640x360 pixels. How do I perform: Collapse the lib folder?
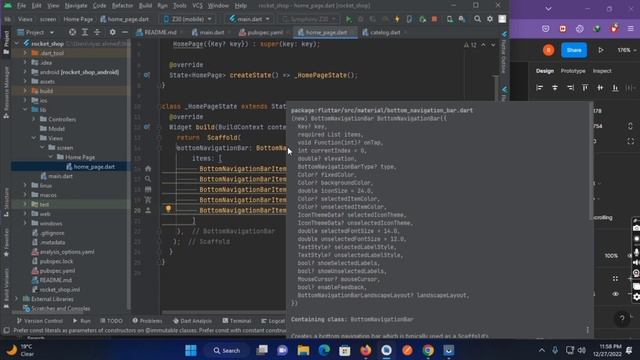click(x=25, y=109)
